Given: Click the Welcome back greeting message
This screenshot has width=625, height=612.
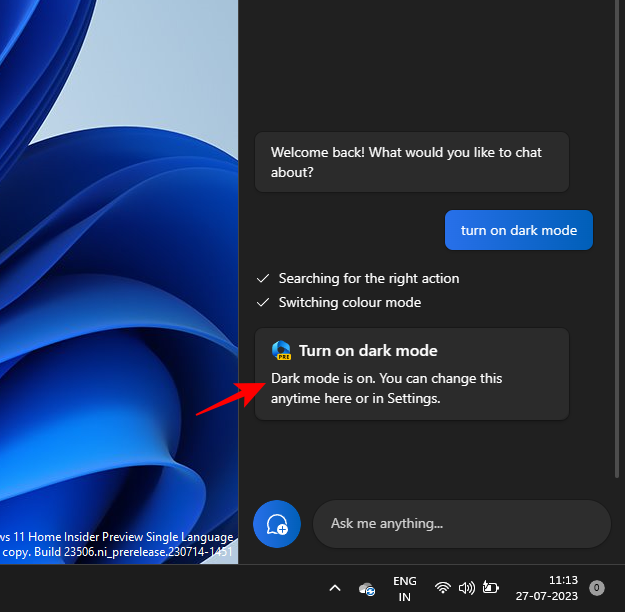Looking at the screenshot, I should coord(411,162).
